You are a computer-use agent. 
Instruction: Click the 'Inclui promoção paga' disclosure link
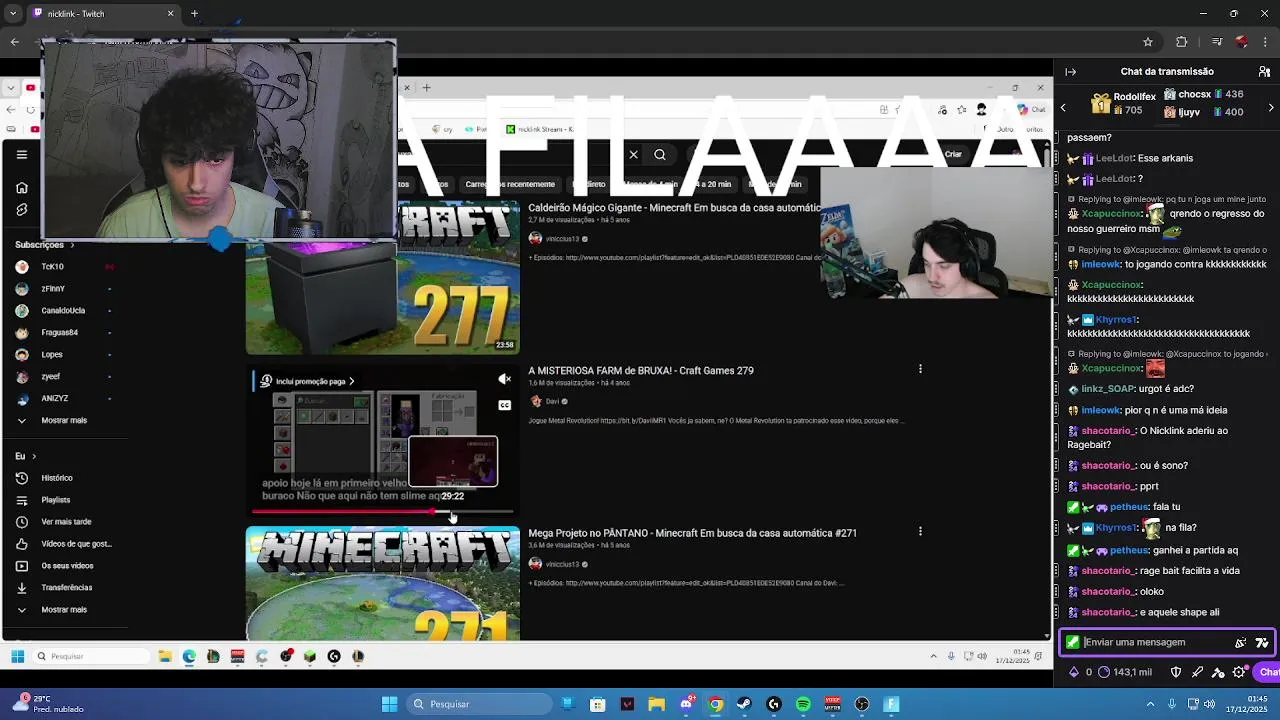pos(308,381)
